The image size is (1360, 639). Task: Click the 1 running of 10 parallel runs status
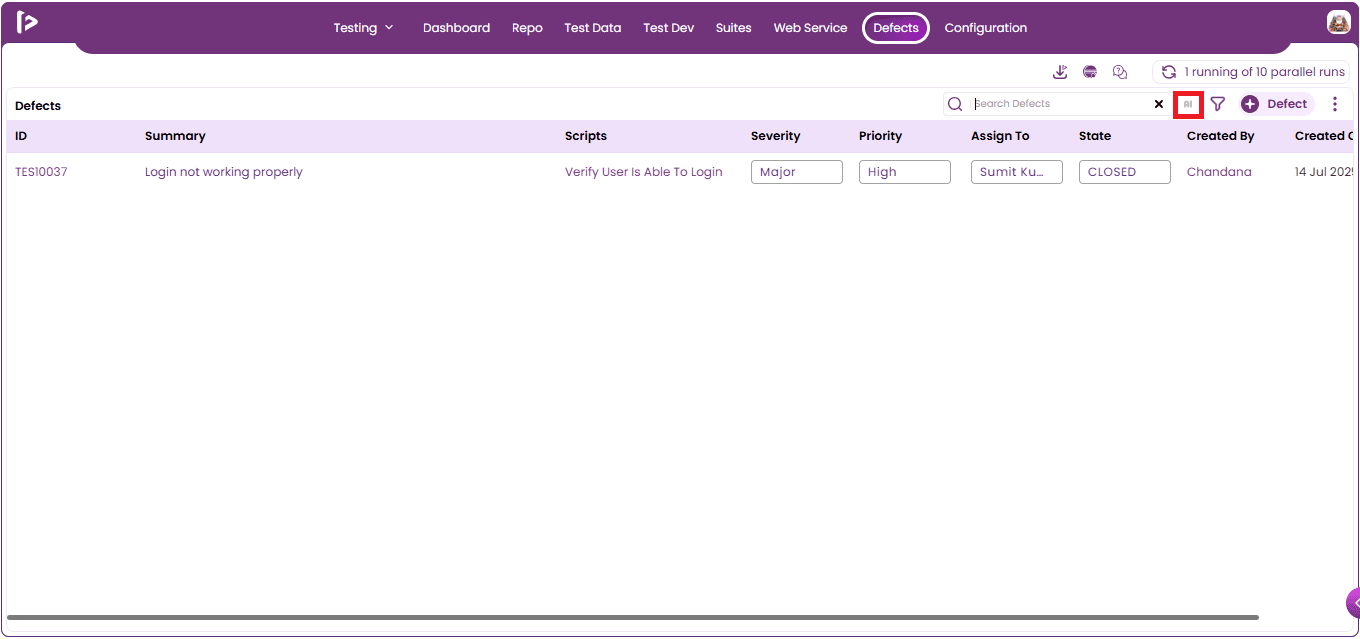[x=1251, y=72]
